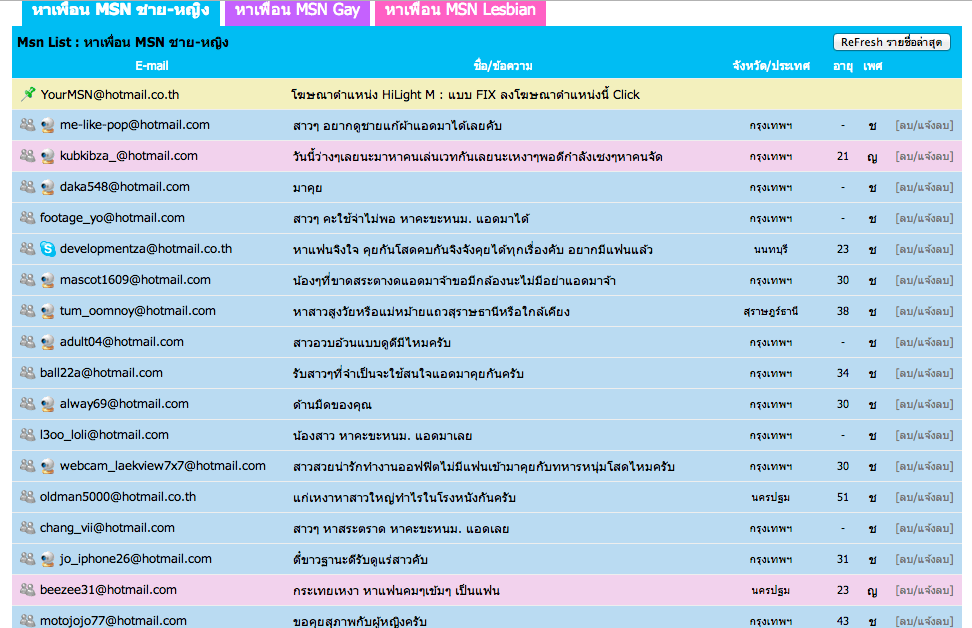Open the หาเพื่อน MSN ชาย-หญิง tab

pyautogui.click(x=121, y=11)
